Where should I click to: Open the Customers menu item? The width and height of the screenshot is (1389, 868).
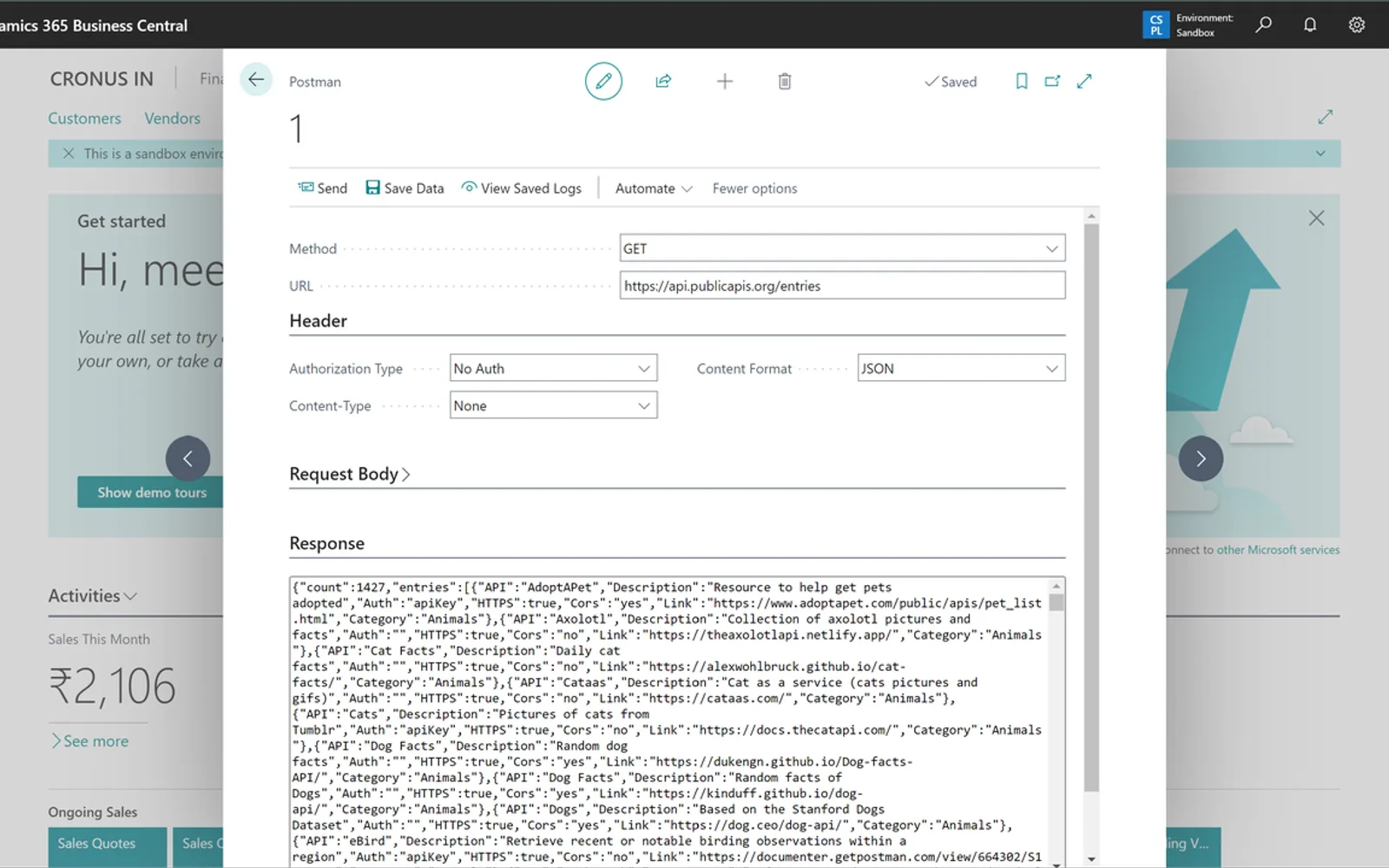pyautogui.click(x=84, y=118)
